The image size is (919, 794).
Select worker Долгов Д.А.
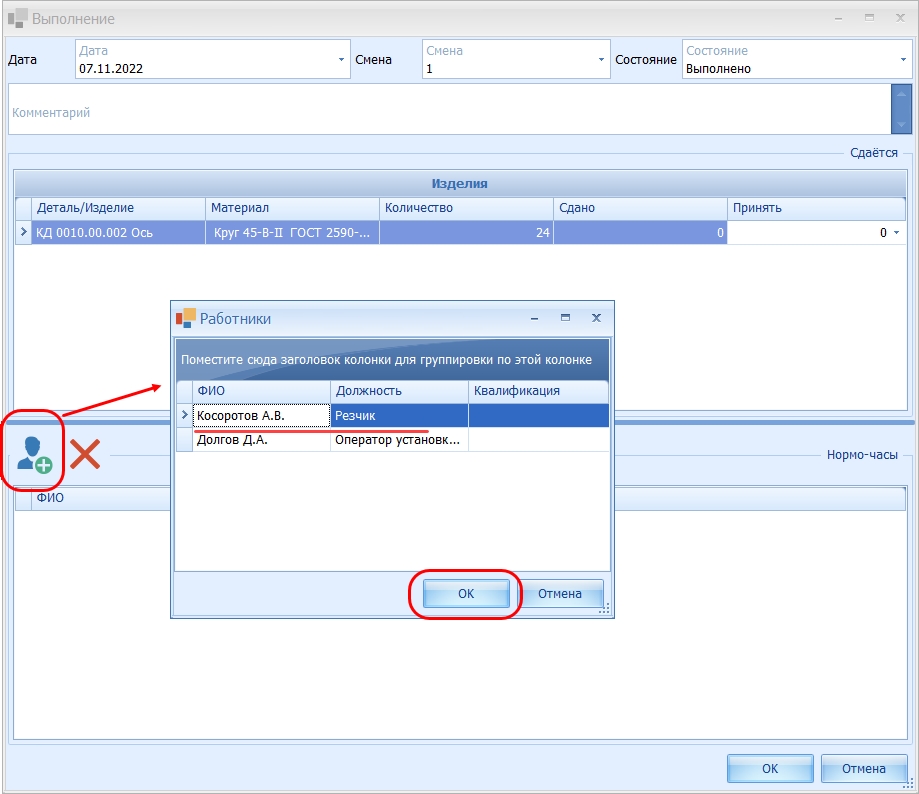click(x=261, y=439)
